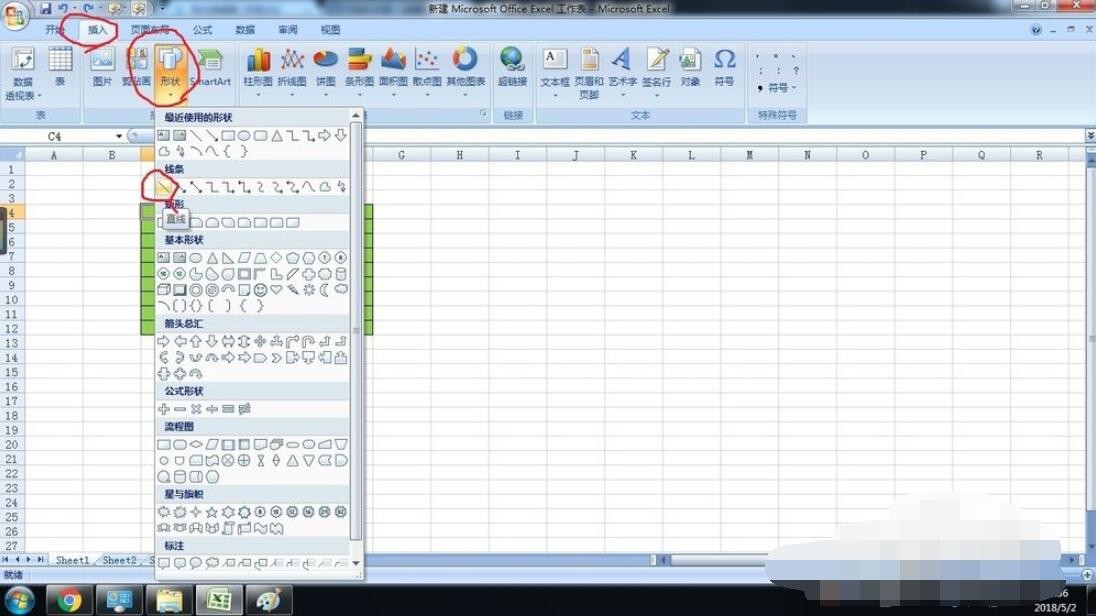Insert an 对象 object
Image resolution: width=1096 pixels, height=616 pixels.
(x=691, y=68)
